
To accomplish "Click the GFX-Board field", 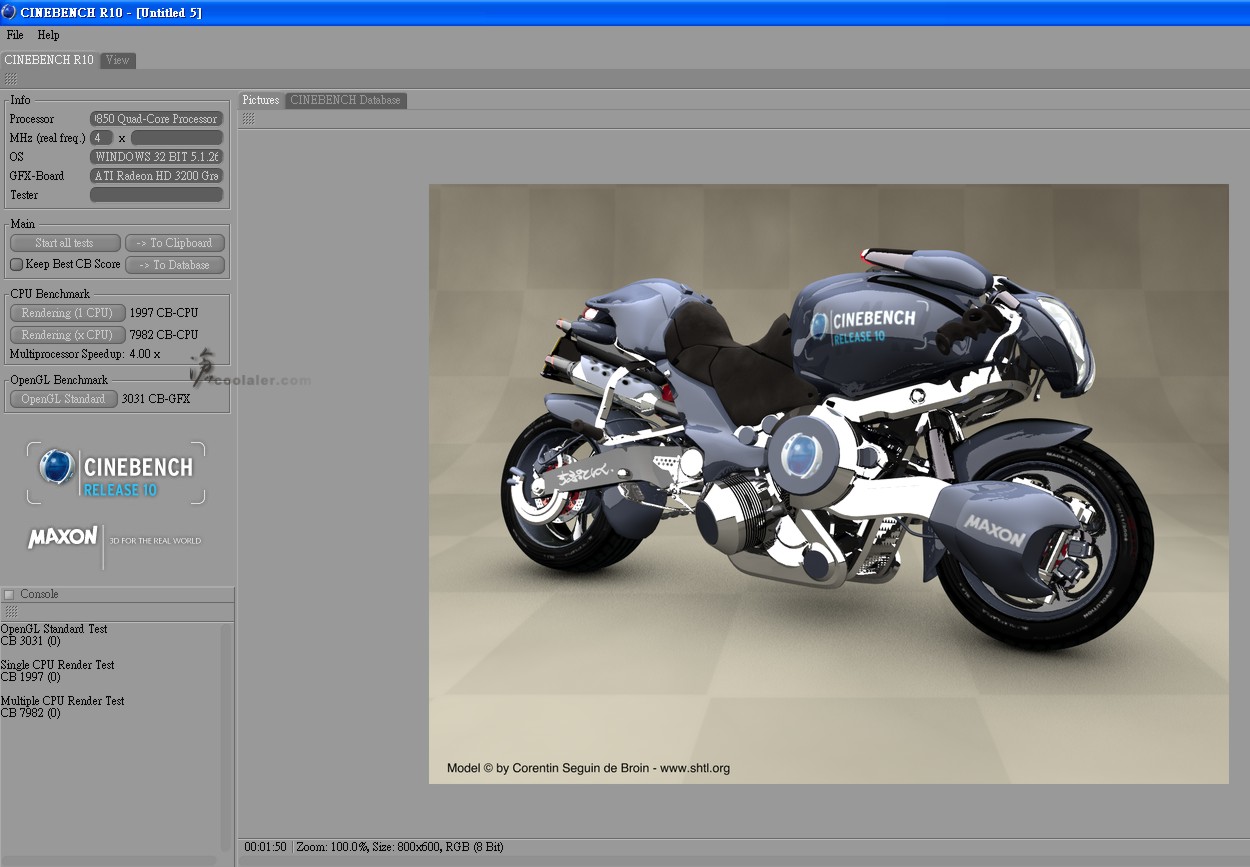I will [157, 176].
